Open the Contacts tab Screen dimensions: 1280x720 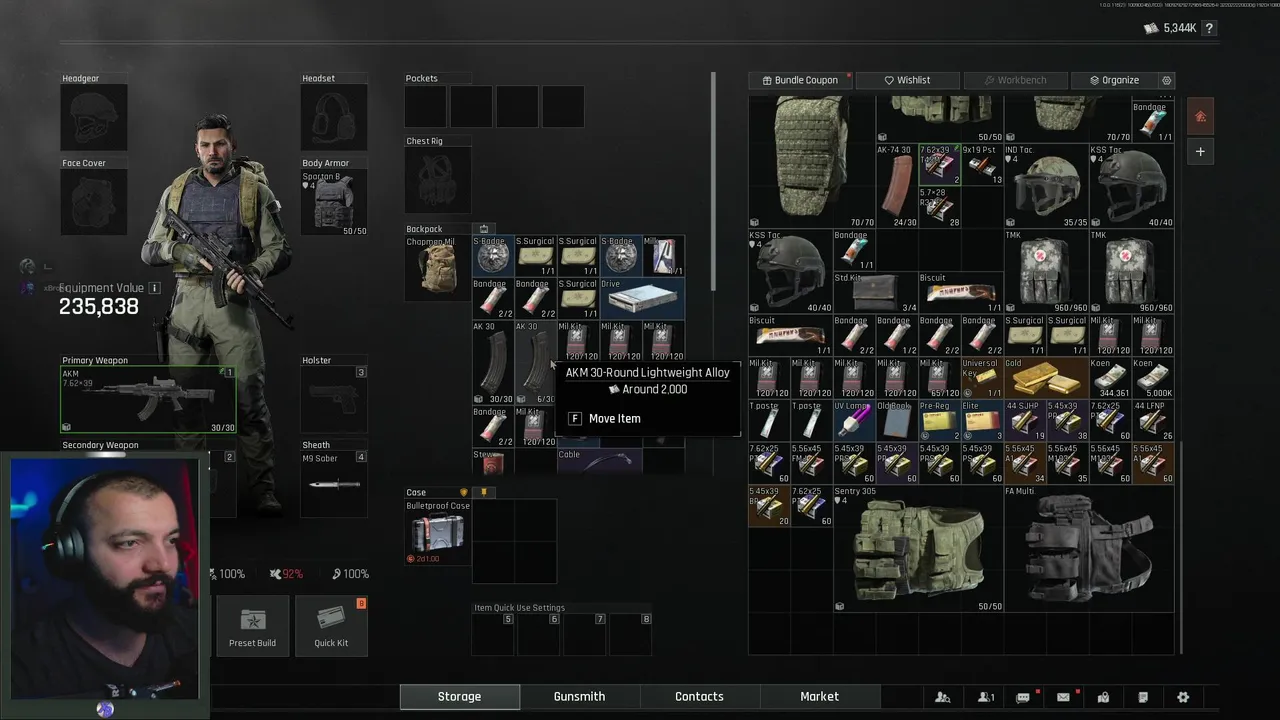pyautogui.click(x=699, y=696)
